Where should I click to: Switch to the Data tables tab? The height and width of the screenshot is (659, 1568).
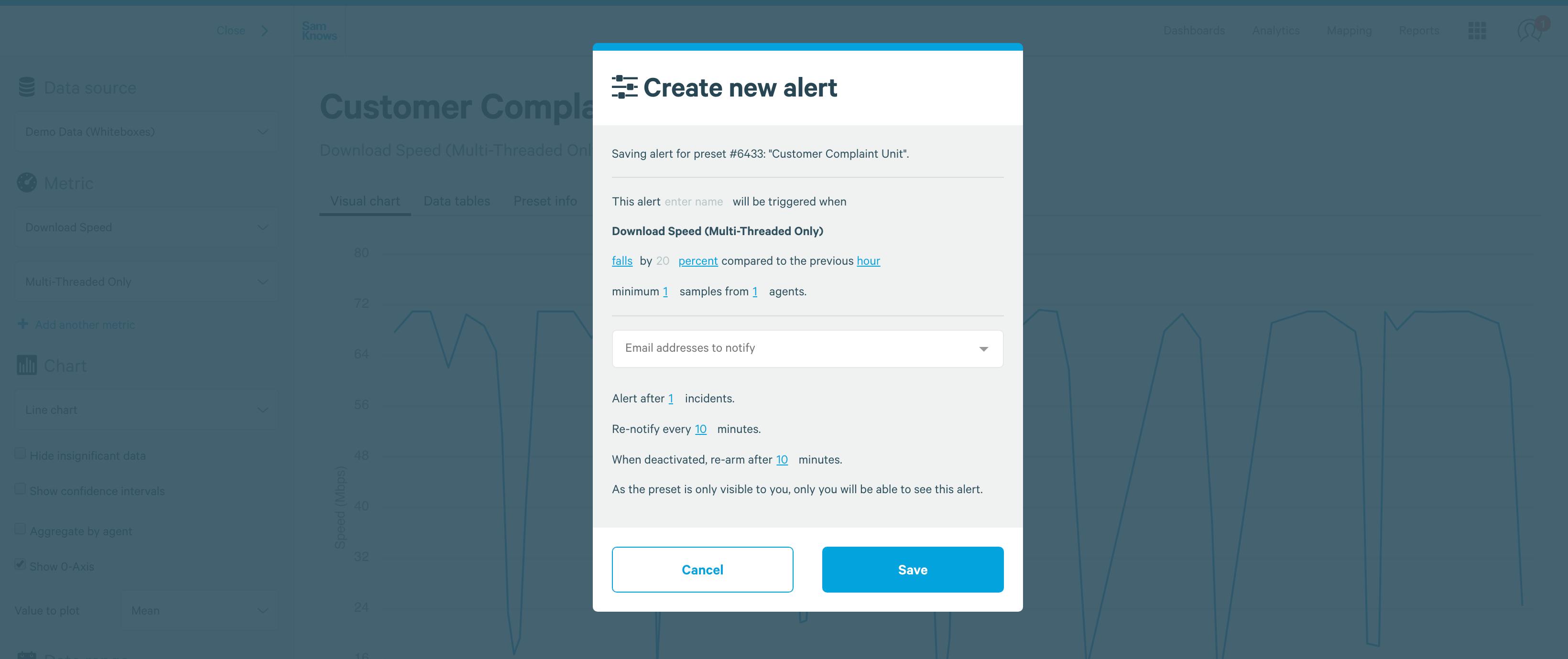[x=457, y=201]
